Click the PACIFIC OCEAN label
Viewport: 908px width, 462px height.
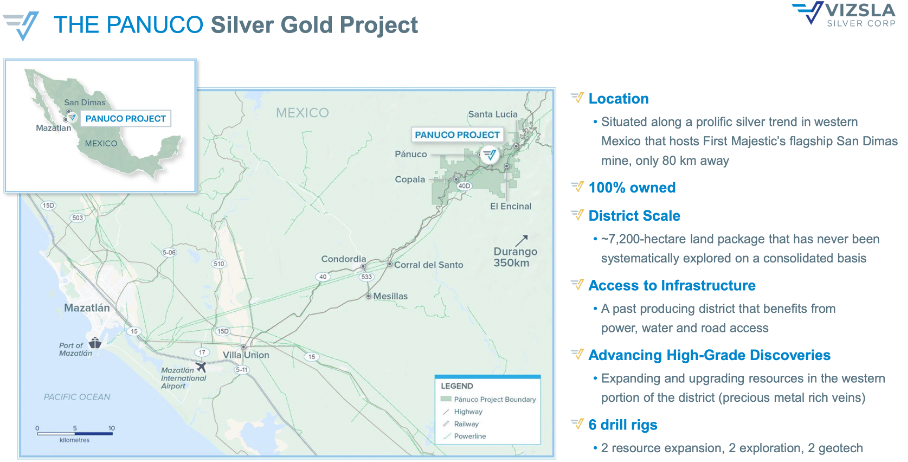[x=77, y=397]
